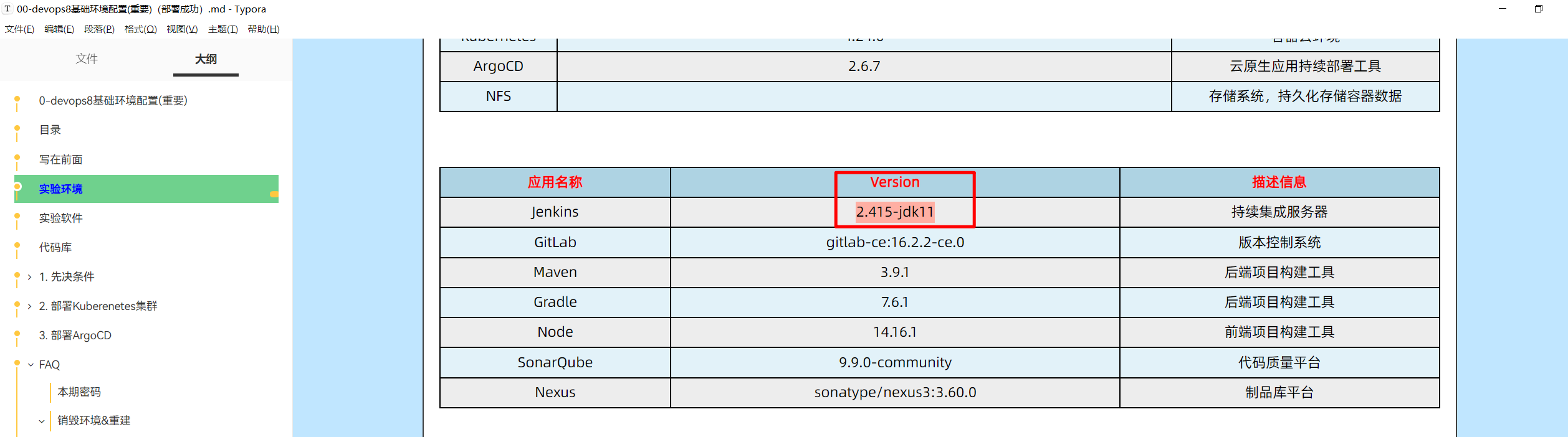1568x437 pixels.
Task: Collapse the FAQ outline node
Action: tap(31, 365)
